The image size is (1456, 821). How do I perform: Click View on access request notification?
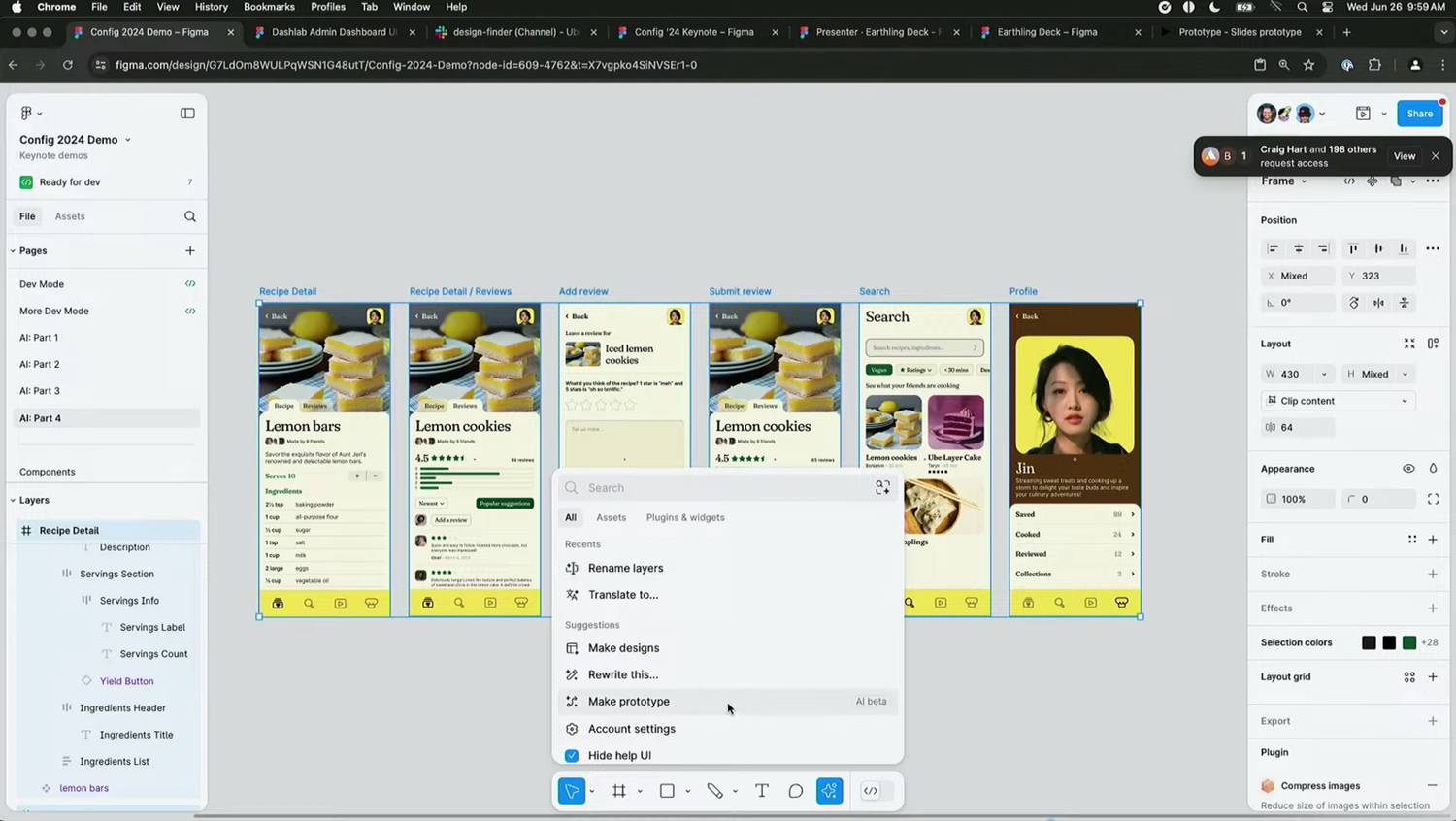(1405, 156)
